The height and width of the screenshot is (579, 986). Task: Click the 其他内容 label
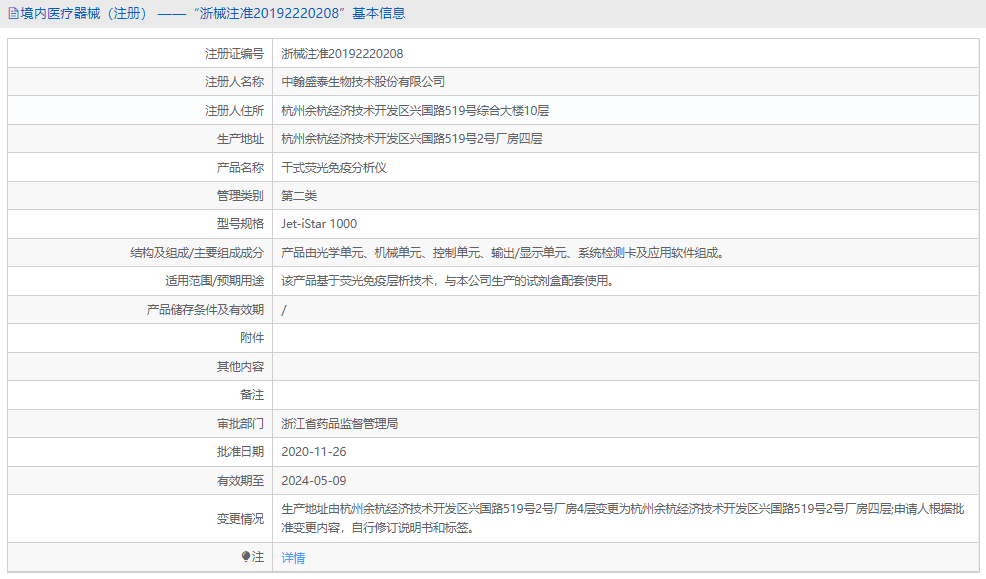pyautogui.click(x=240, y=367)
